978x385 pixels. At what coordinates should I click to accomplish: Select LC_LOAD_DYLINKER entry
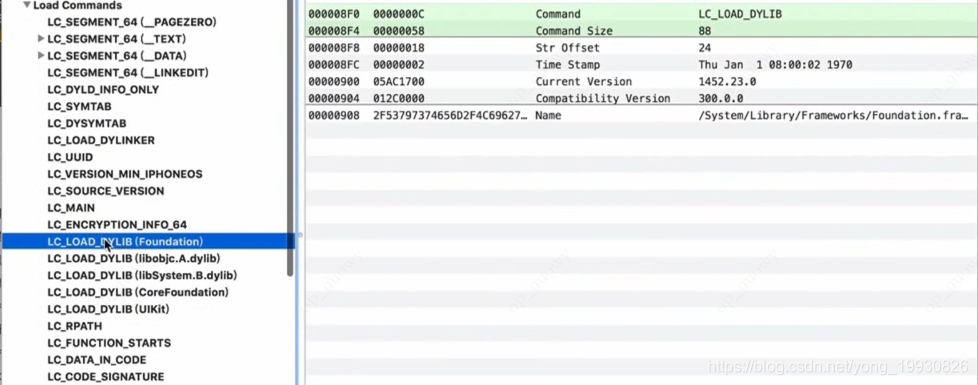[x=101, y=140]
